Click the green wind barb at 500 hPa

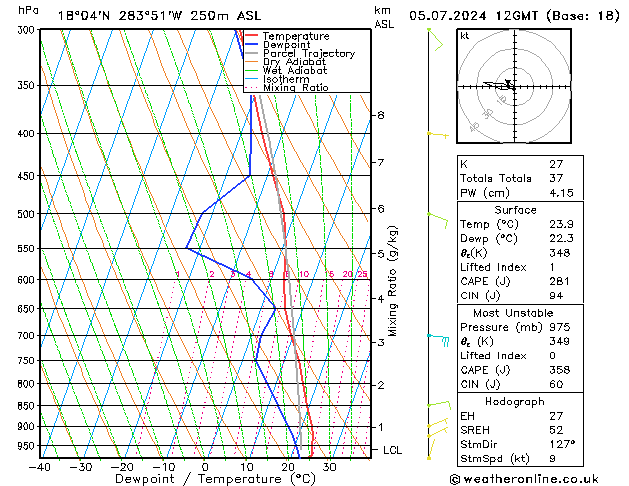pos(438,220)
